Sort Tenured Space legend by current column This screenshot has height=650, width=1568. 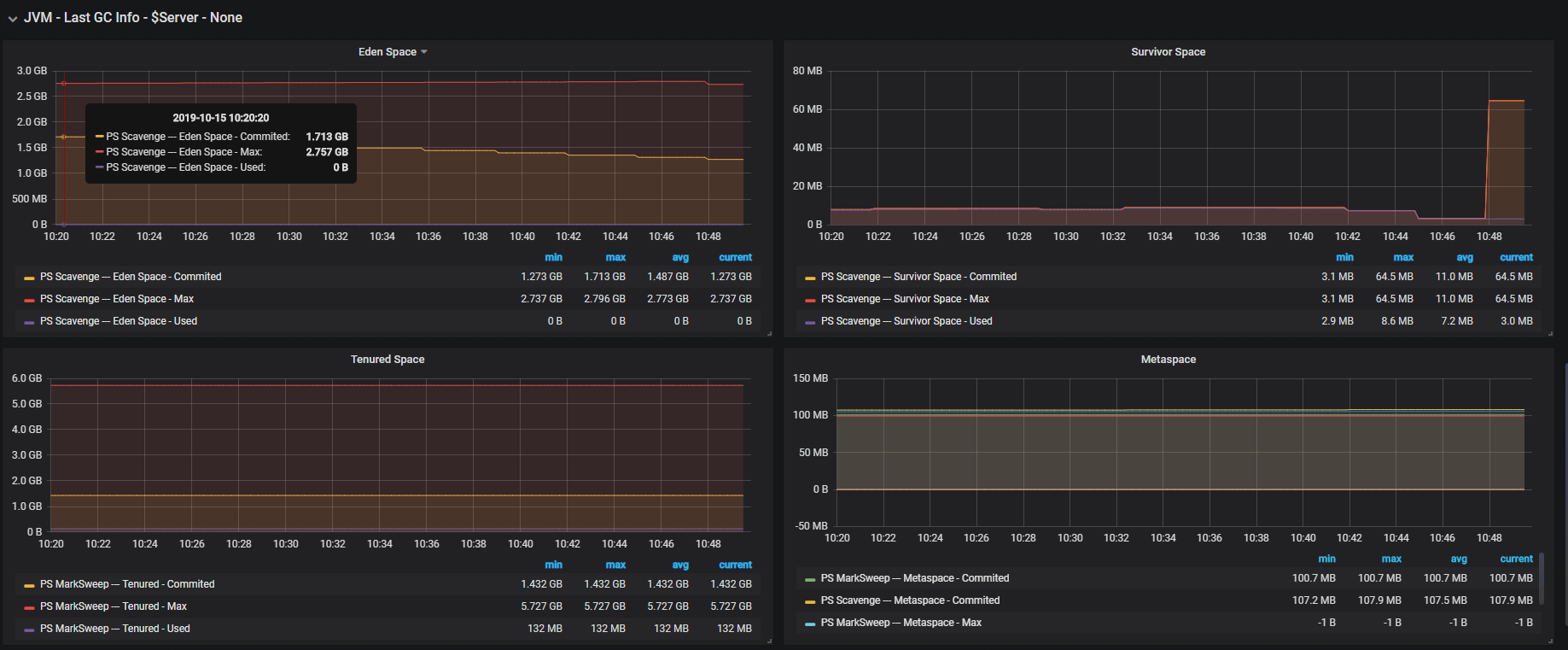(x=735, y=565)
